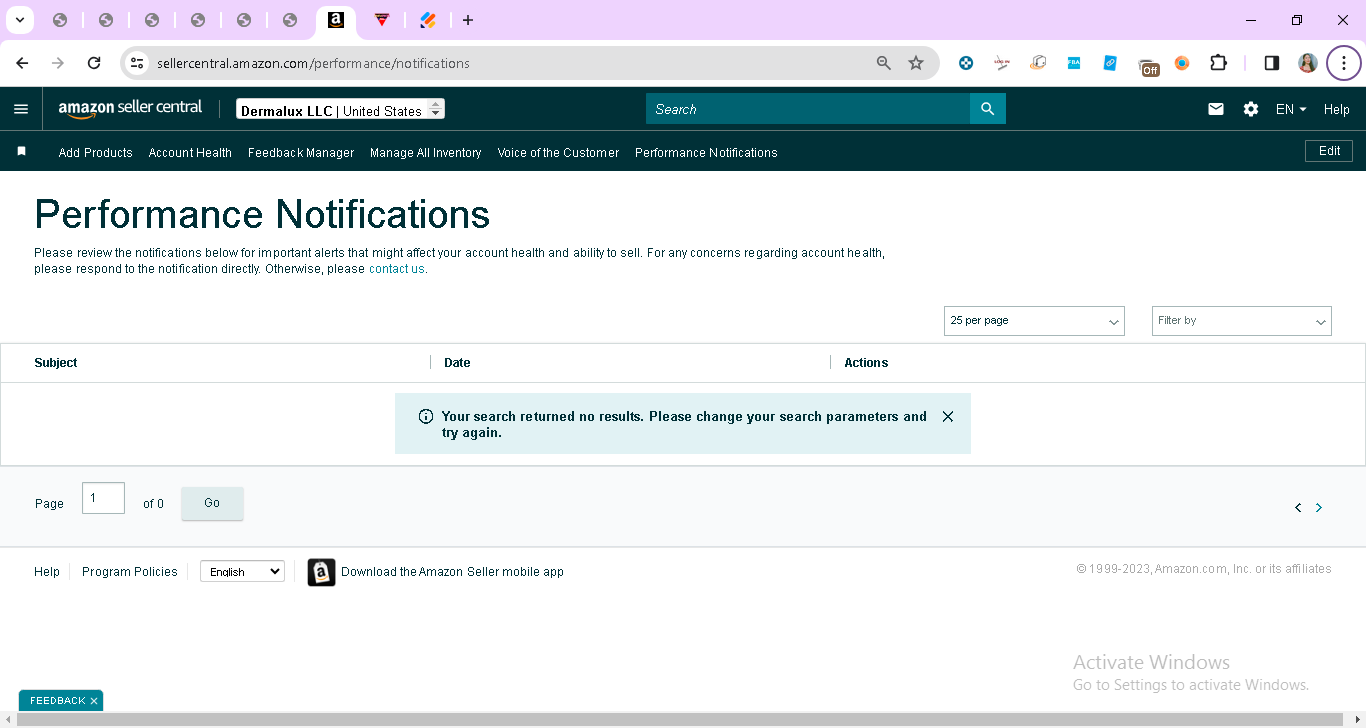Close the Feedback tab
Image resolution: width=1366 pixels, height=728 pixels.
[x=94, y=701]
